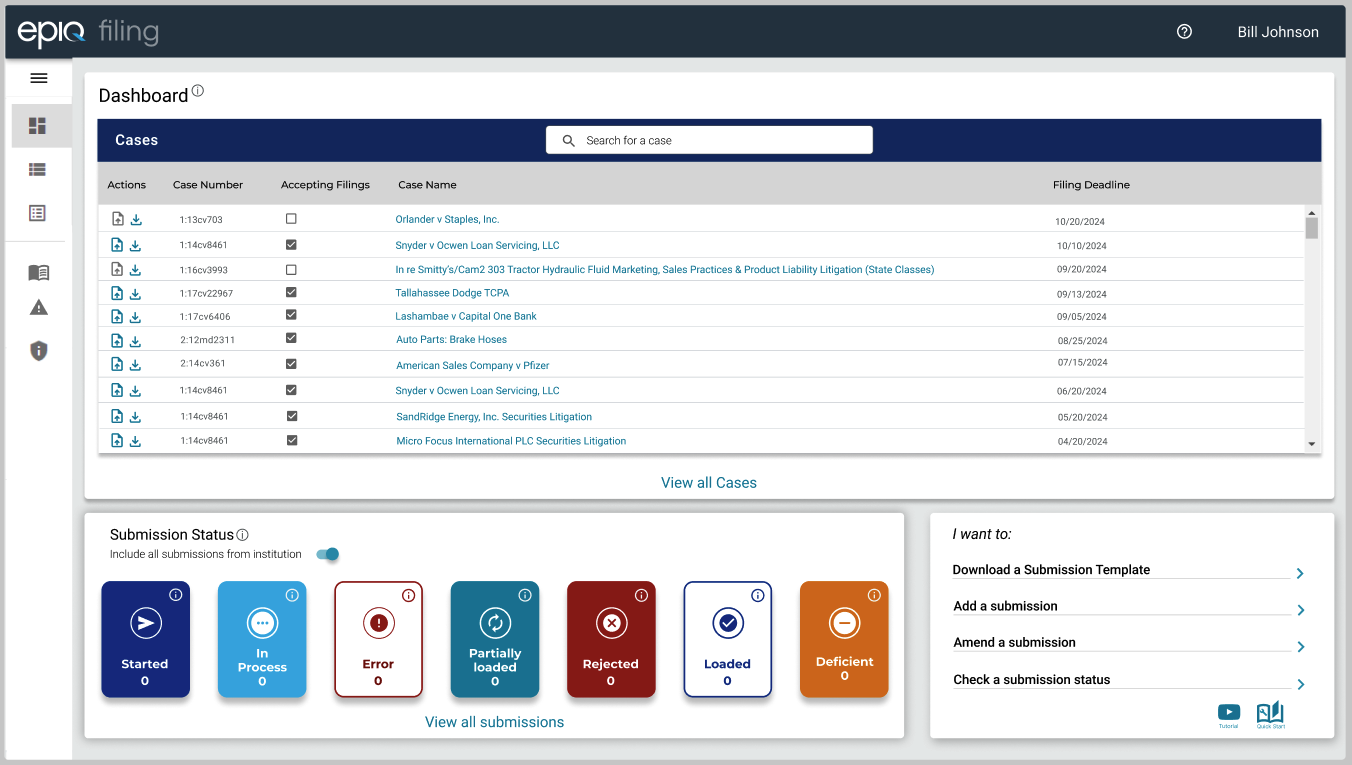Open the Bill Johnson user menu
The width and height of the screenshot is (1352, 765).
(x=1278, y=32)
